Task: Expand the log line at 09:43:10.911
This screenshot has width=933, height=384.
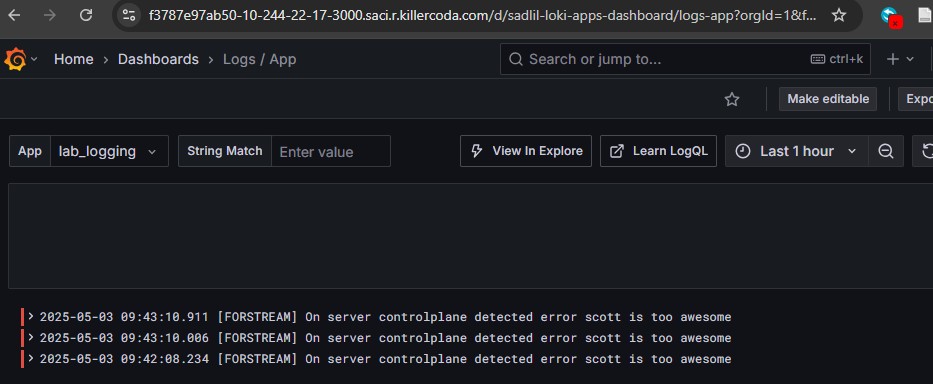Action: point(31,316)
